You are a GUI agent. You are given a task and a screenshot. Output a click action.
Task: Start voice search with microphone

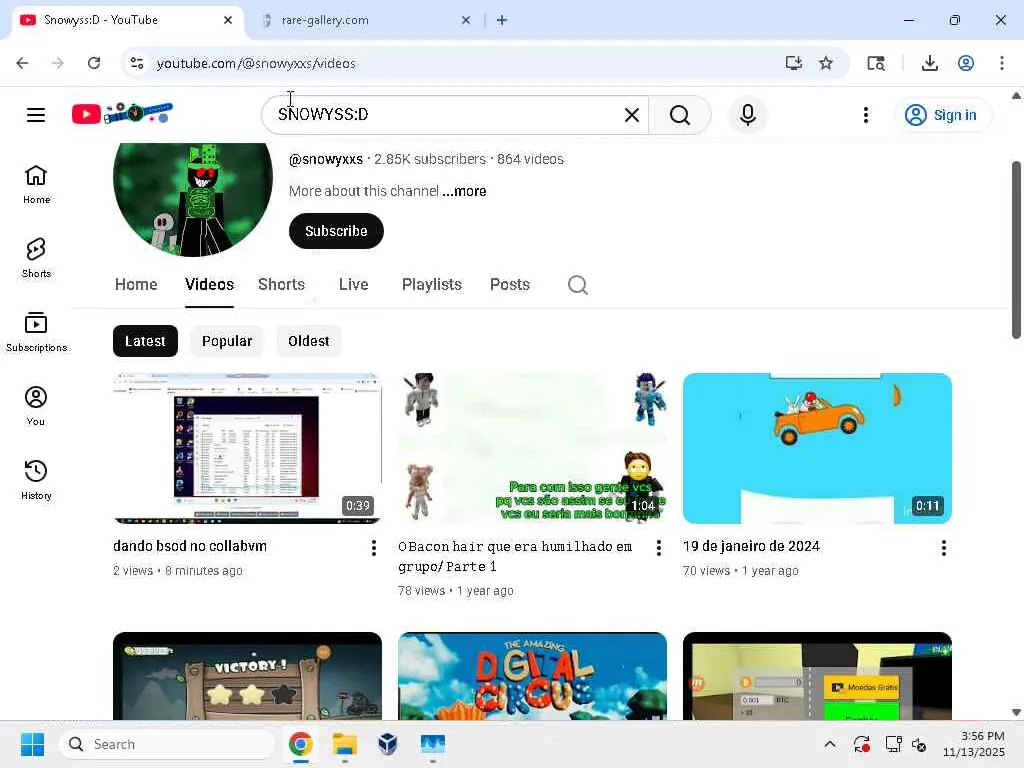click(x=748, y=115)
